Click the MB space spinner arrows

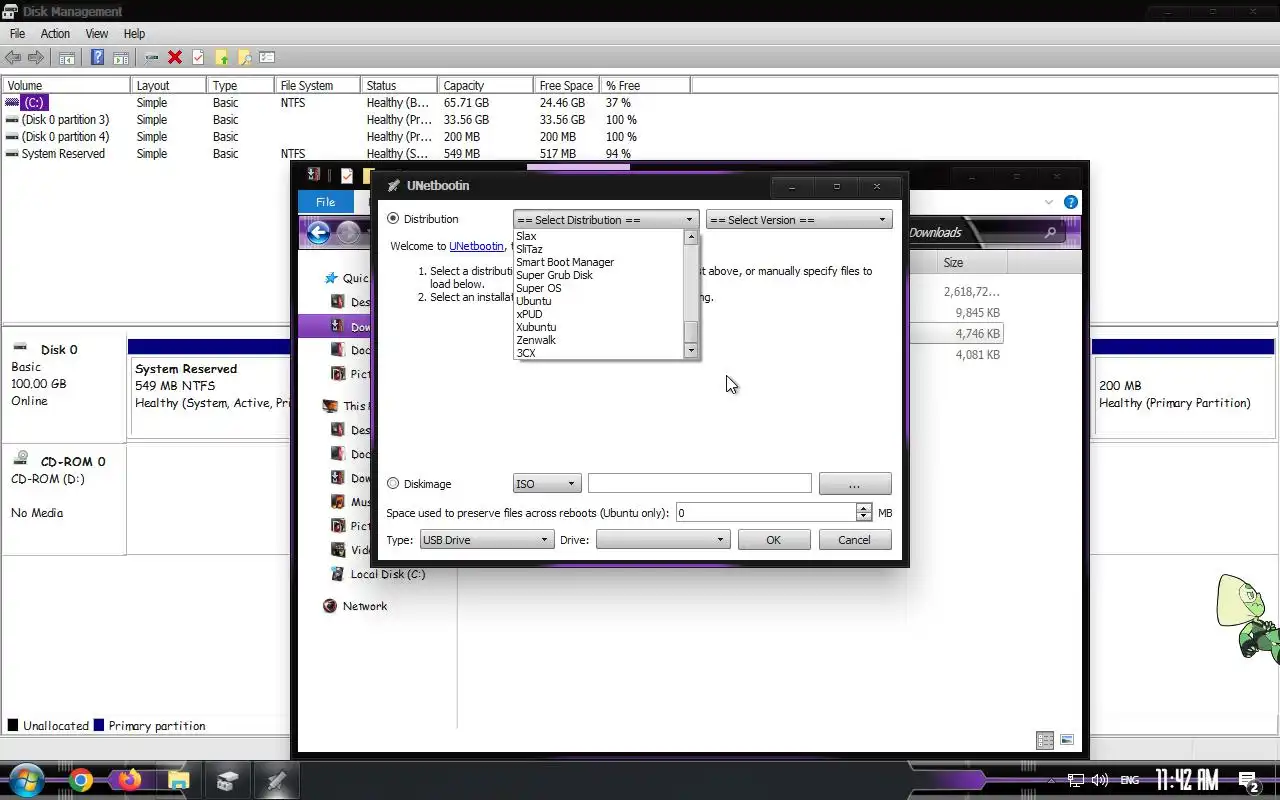[864, 513]
